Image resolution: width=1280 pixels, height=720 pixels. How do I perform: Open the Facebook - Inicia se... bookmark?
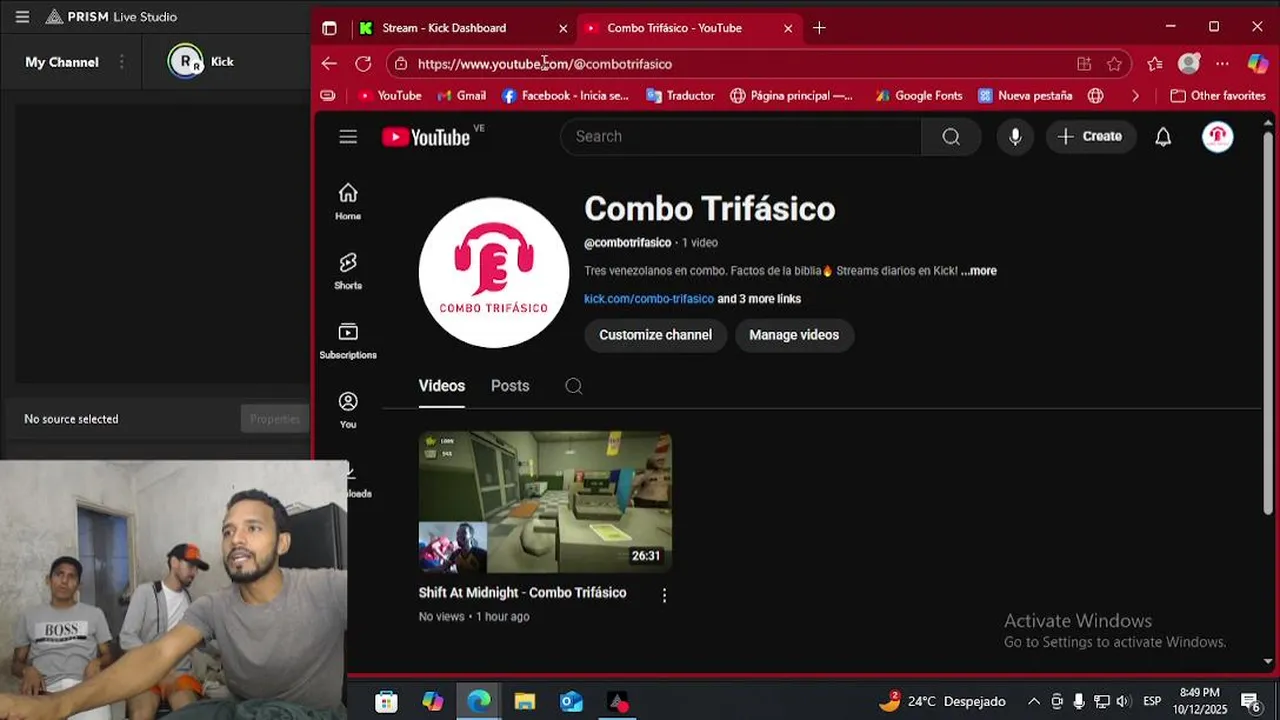(x=565, y=96)
